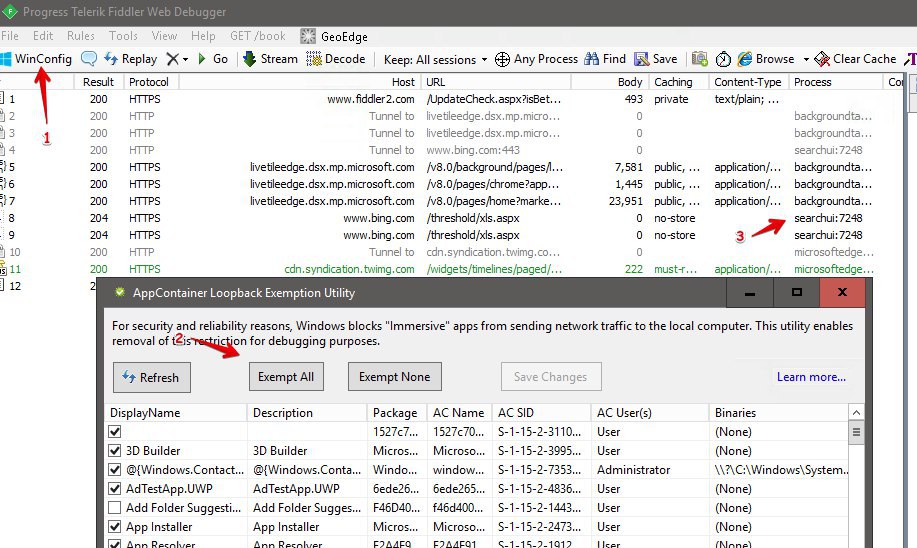Image resolution: width=917 pixels, height=548 pixels.
Task: Sort sessions by the Content-Type column
Action: click(x=748, y=82)
